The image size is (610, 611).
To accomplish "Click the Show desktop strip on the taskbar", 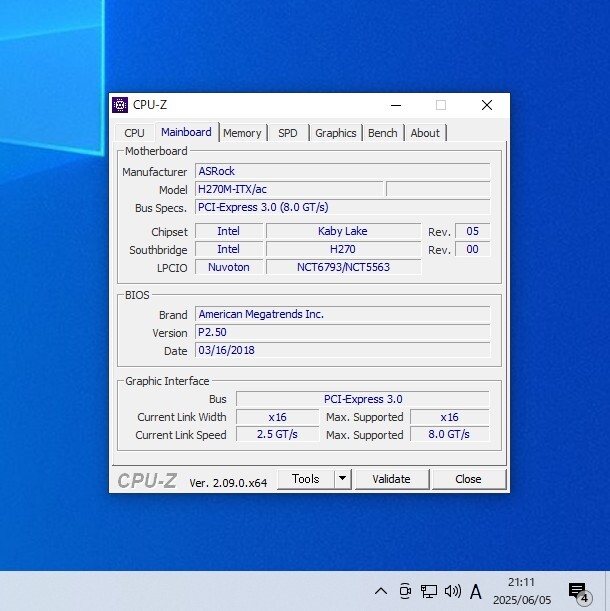I will pos(608,591).
